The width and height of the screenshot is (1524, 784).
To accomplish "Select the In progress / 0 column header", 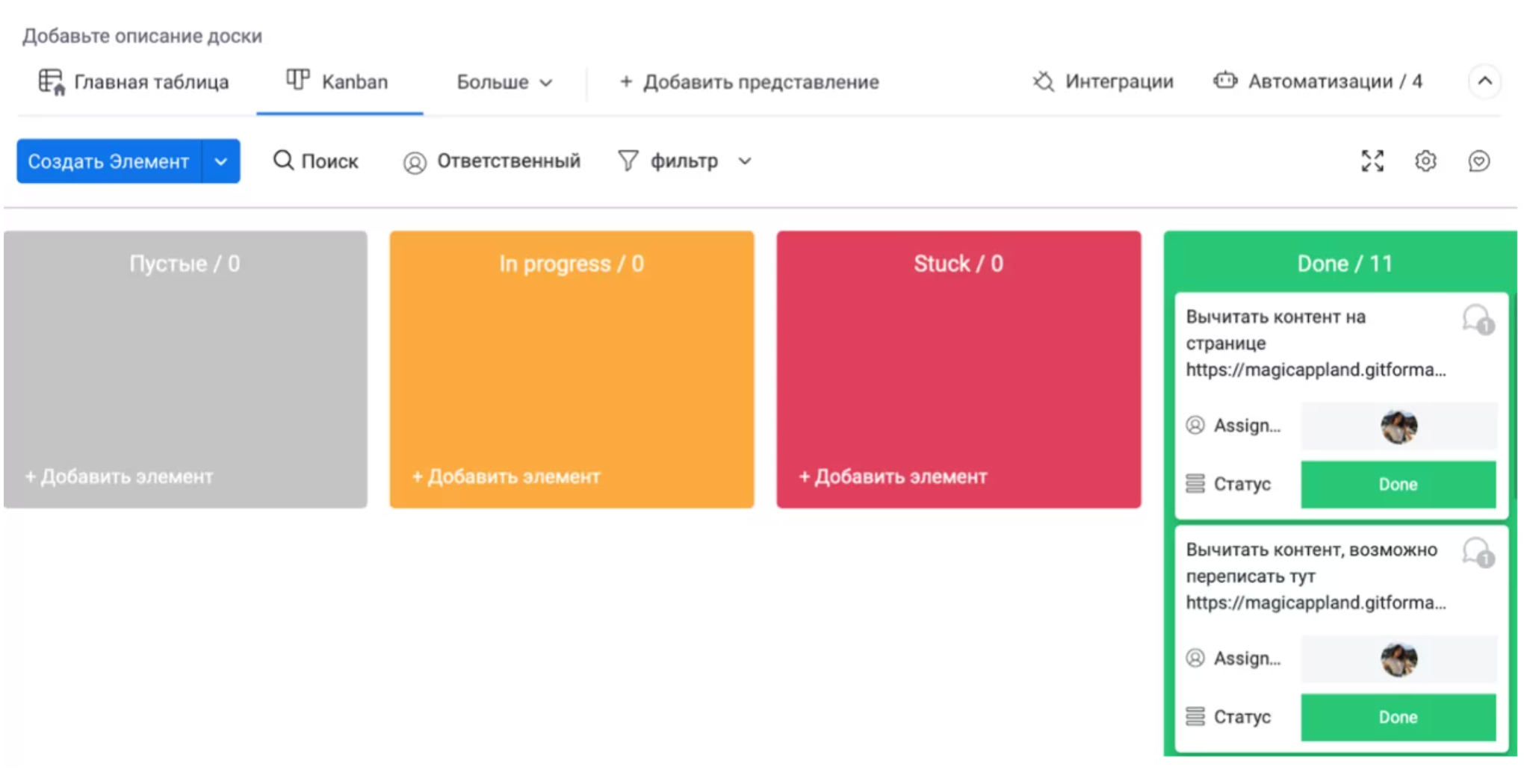I will 571,264.
